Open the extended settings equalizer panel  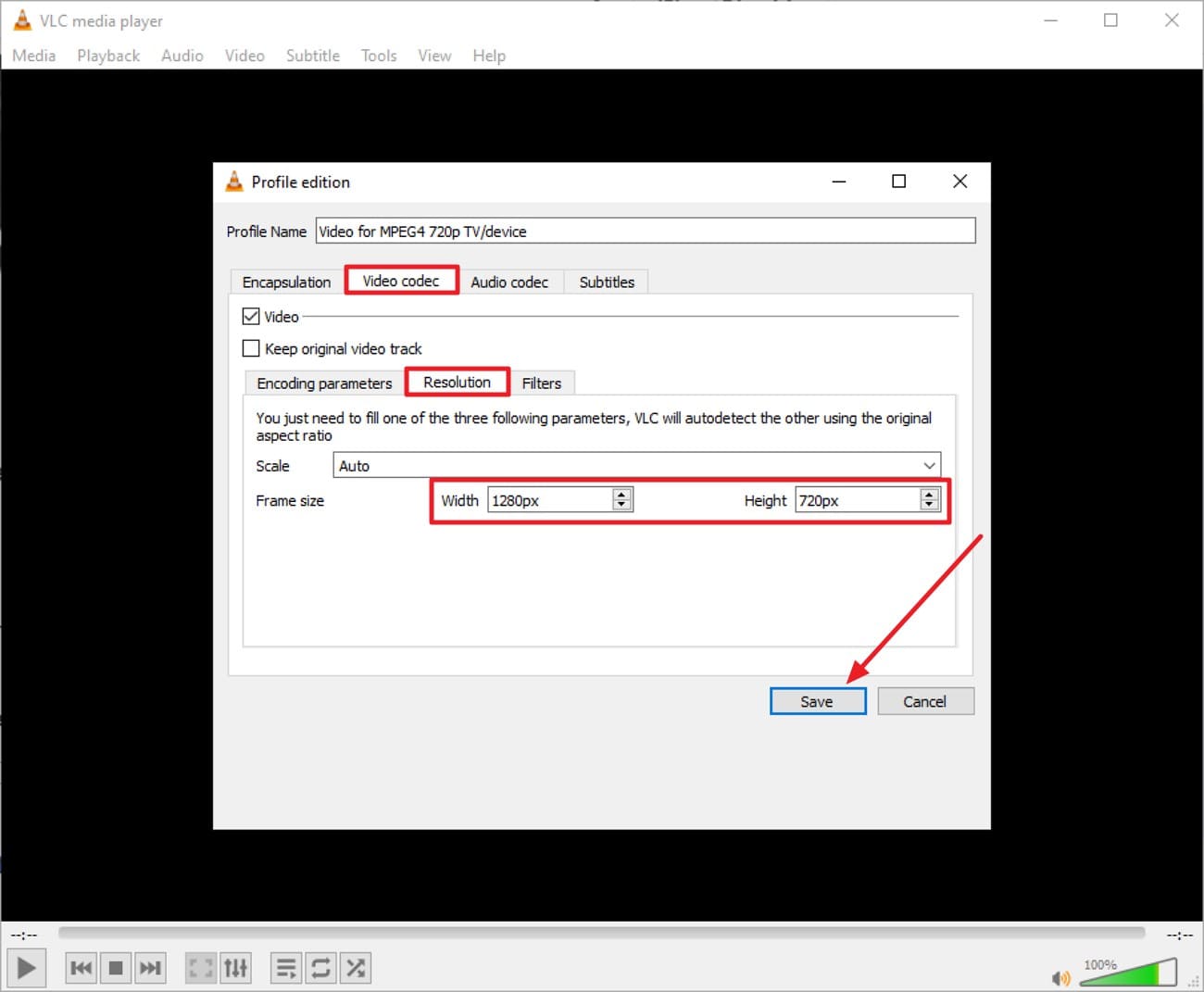(x=236, y=967)
